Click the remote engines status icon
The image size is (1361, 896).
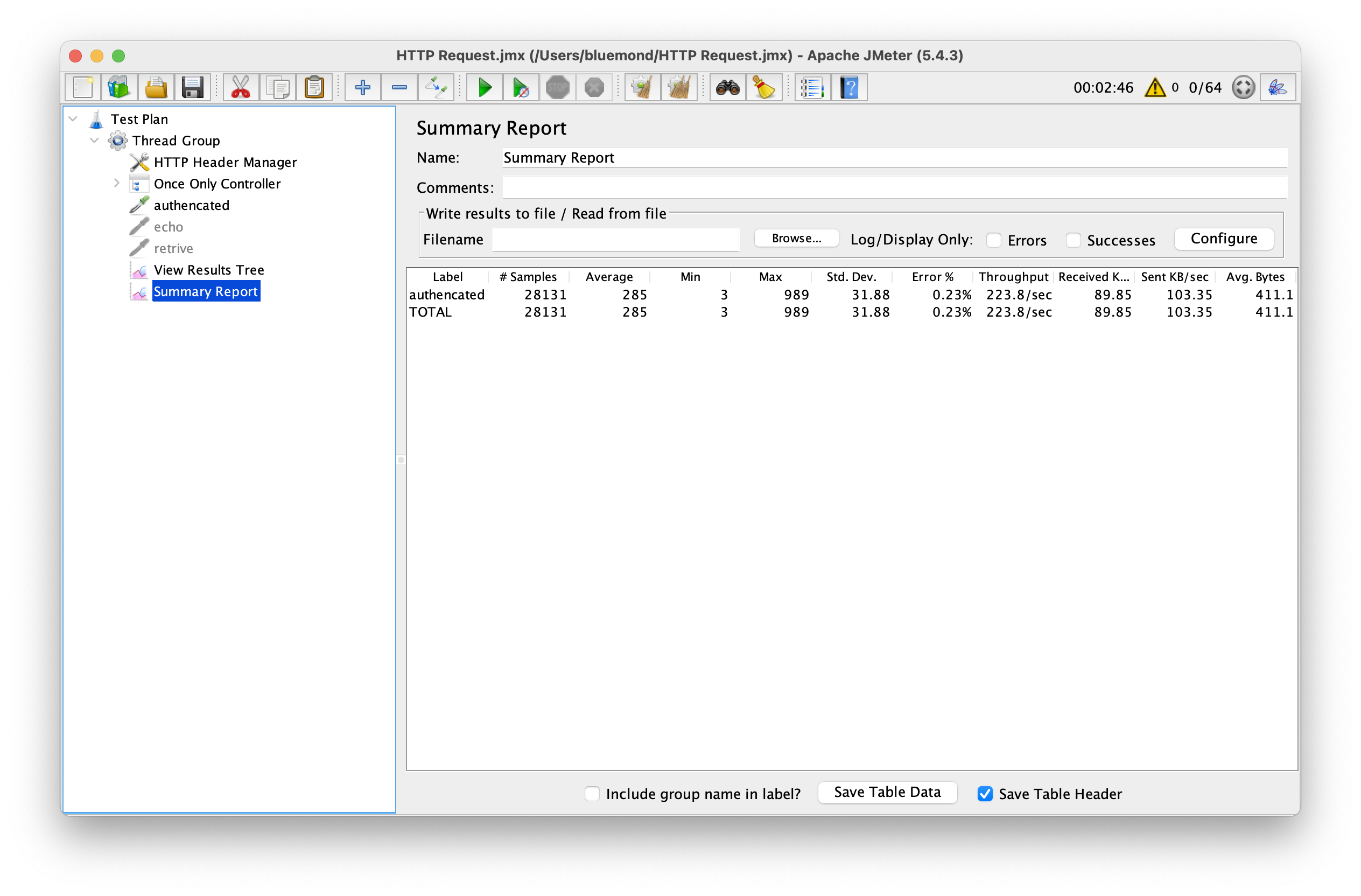coord(1243,87)
